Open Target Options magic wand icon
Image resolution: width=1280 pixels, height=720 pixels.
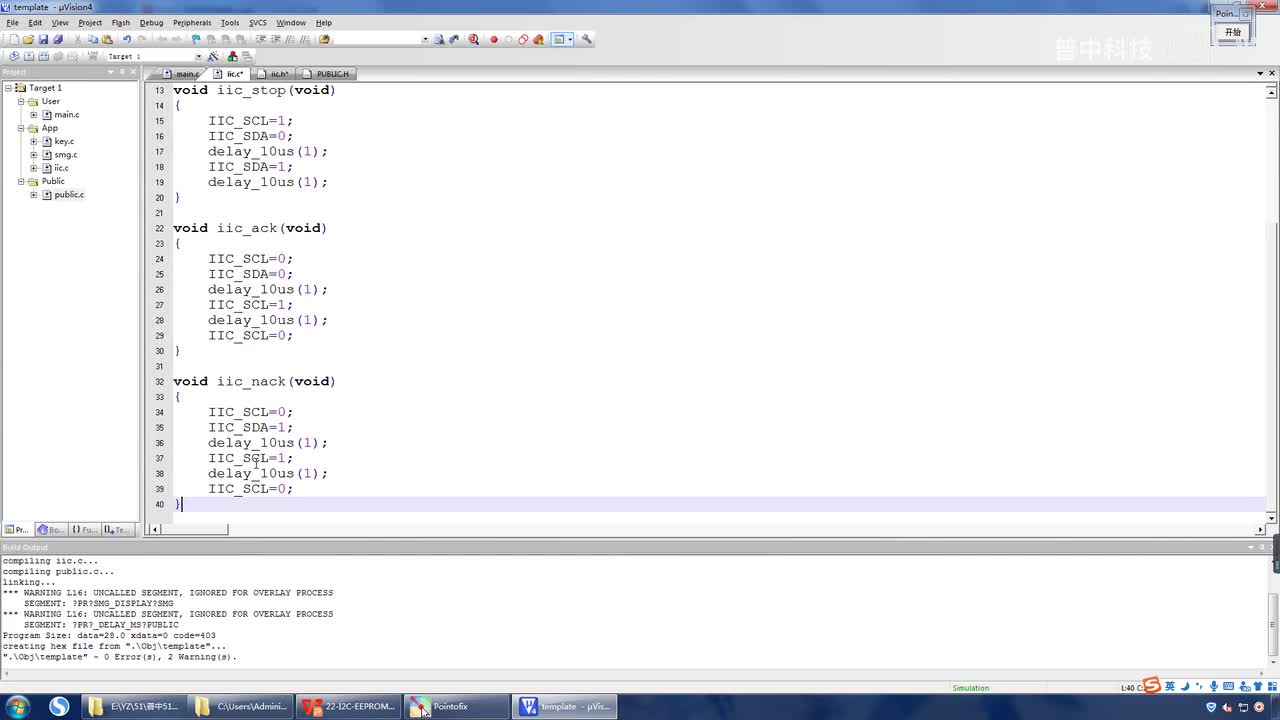pos(213,56)
